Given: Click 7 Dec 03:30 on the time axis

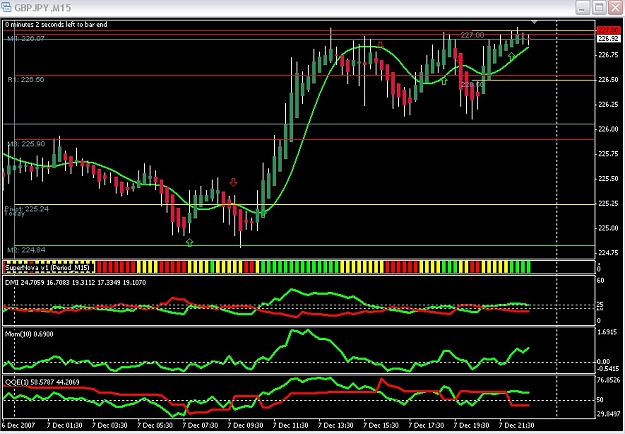Looking at the screenshot, I should (110, 425).
